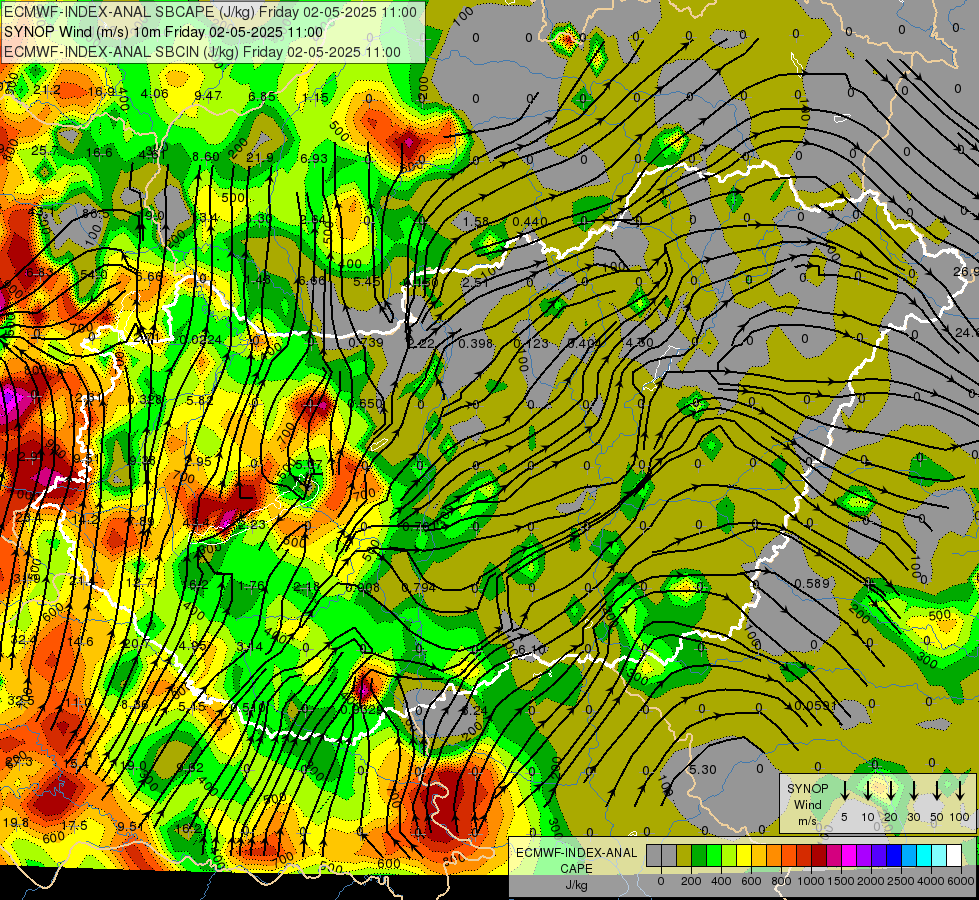Click the 200 tick label on CAPE scale
Viewport: 979px width, 900px height.
692,881
